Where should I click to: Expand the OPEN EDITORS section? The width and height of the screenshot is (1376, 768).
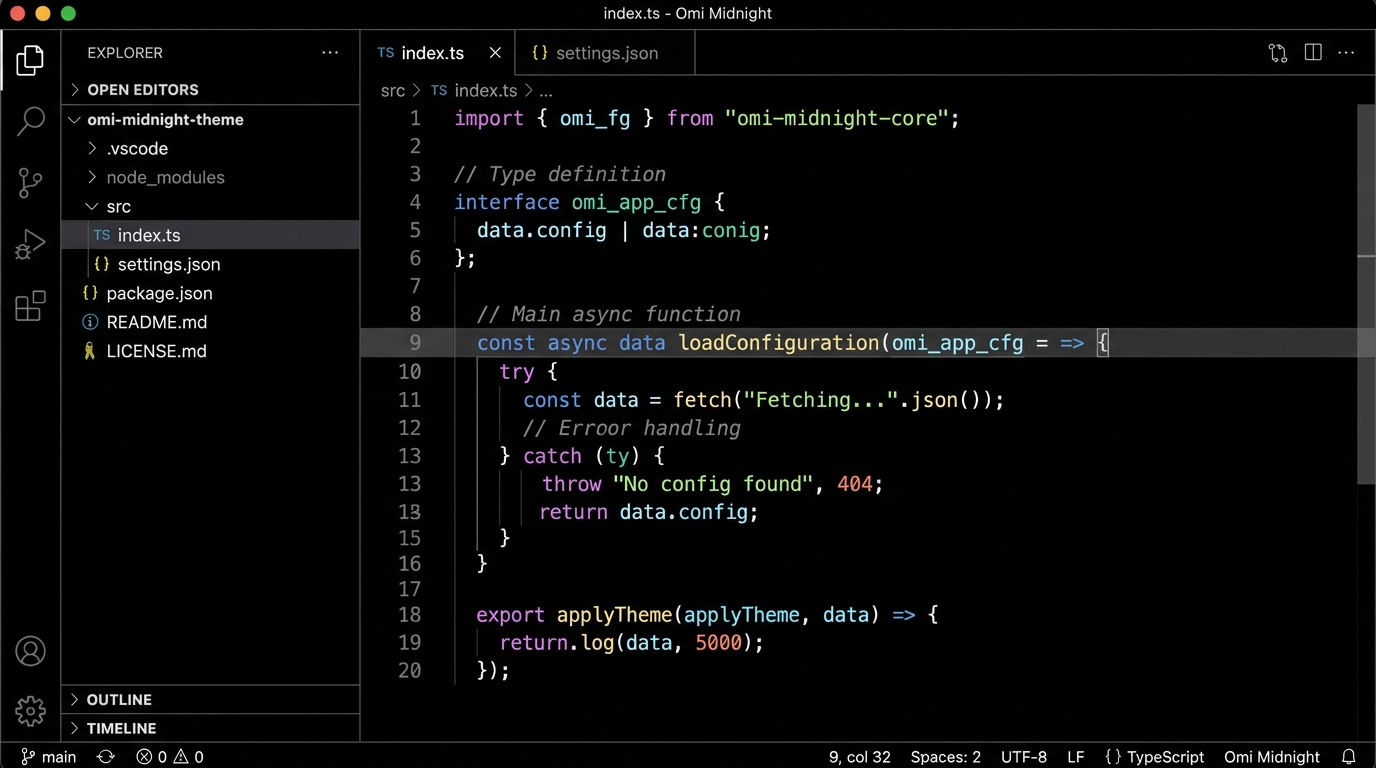(210, 90)
